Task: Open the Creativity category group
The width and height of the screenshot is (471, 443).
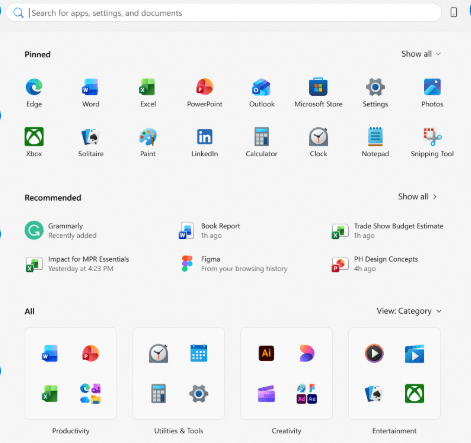Action: click(x=286, y=373)
